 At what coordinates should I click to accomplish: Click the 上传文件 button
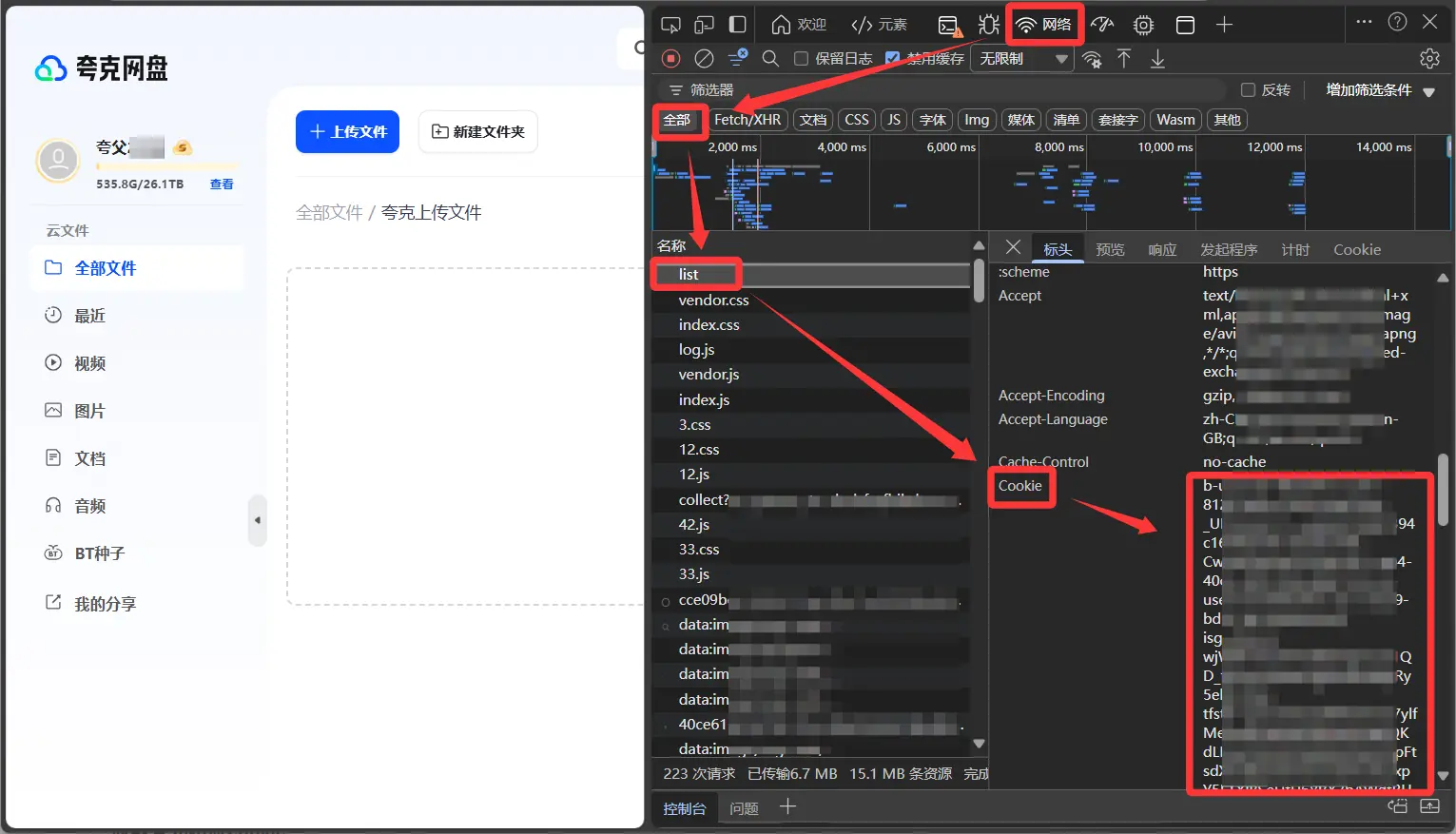point(347,131)
